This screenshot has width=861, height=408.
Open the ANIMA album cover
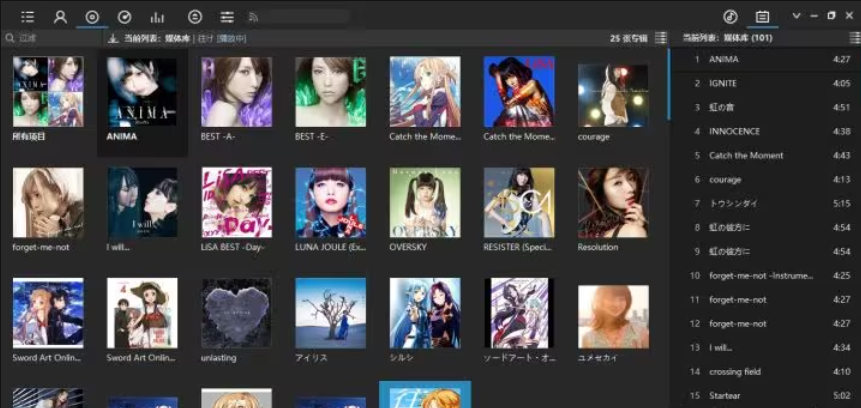[142, 92]
